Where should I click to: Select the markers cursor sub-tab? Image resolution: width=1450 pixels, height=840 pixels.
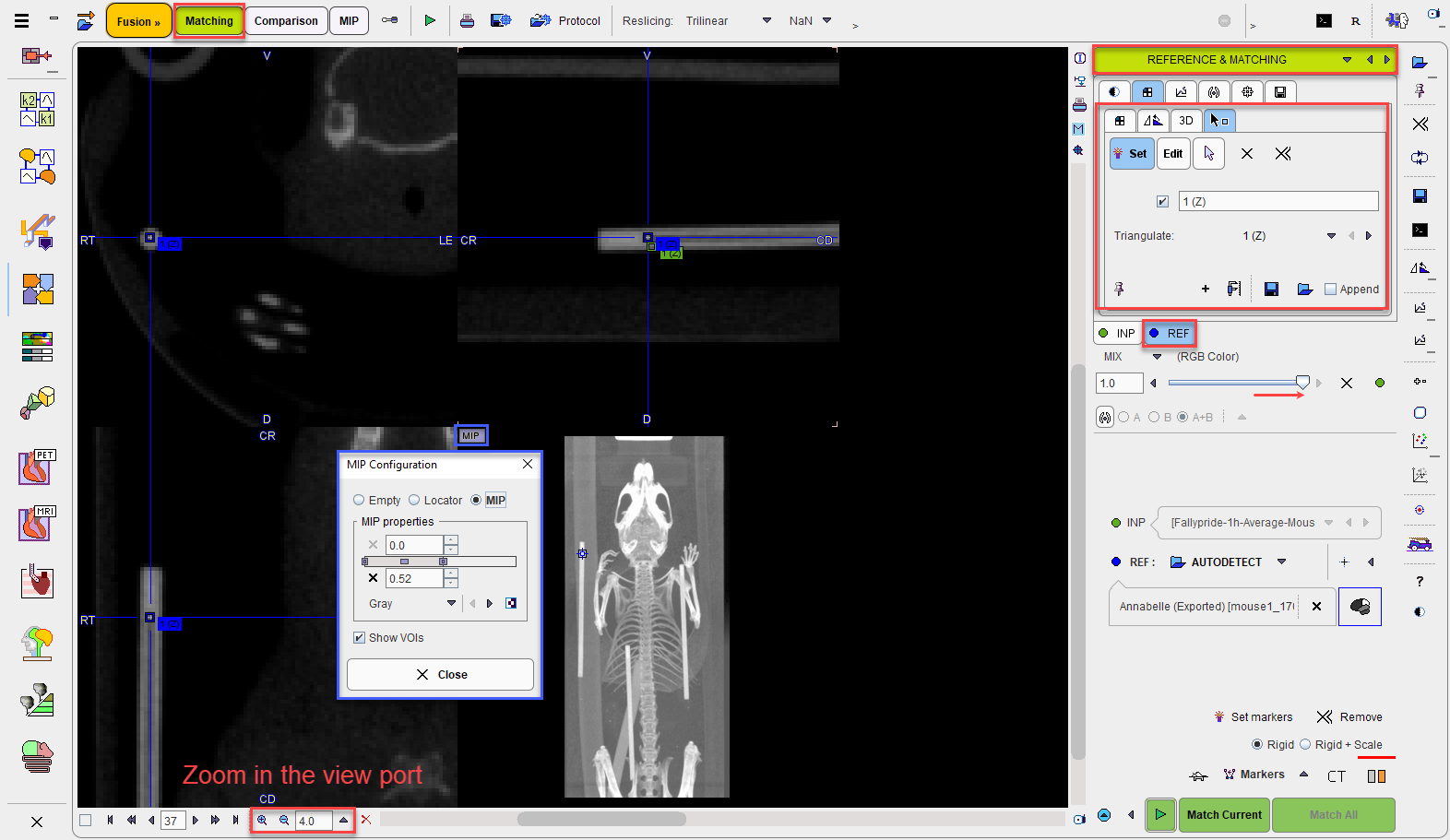1219,121
